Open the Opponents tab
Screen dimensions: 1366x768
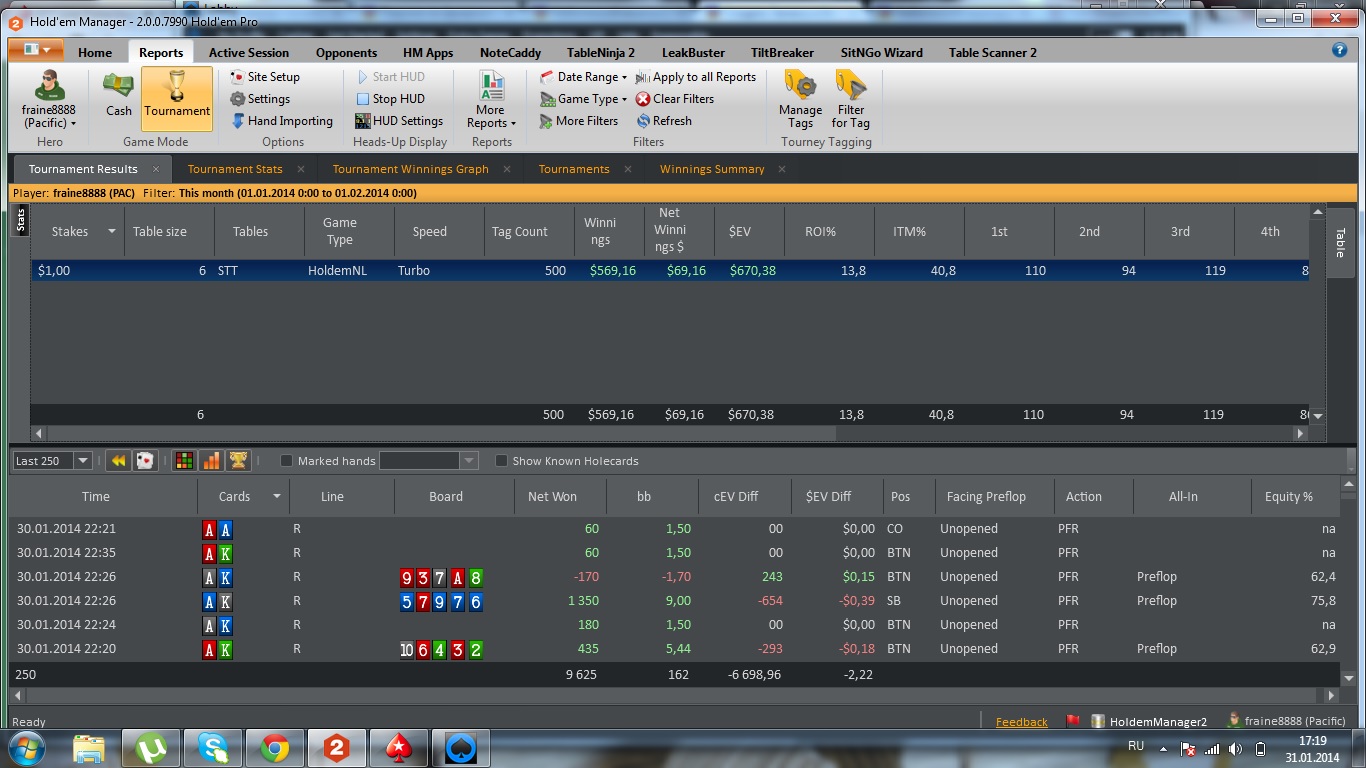(346, 53)
